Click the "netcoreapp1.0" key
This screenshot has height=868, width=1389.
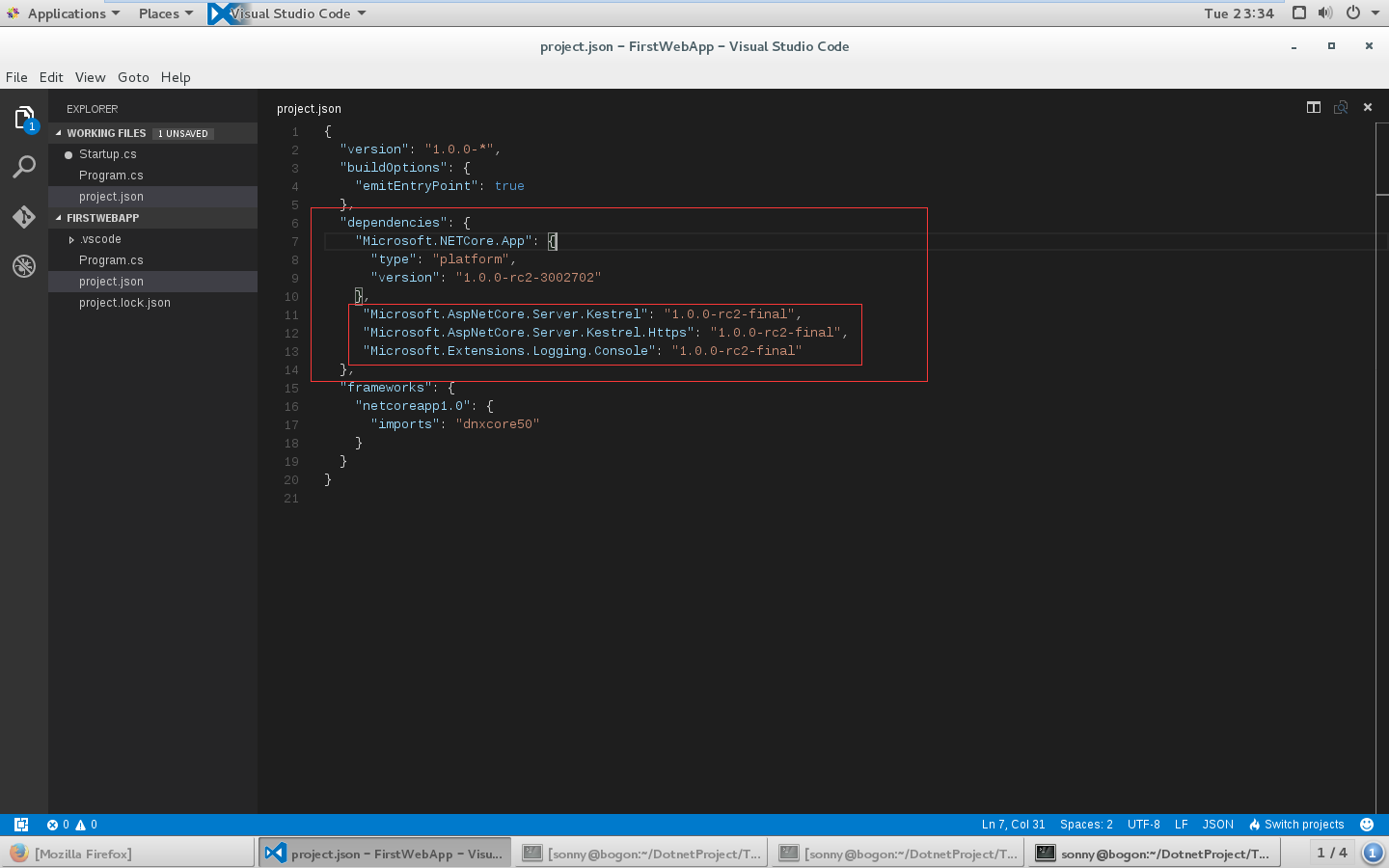(413, 406)
